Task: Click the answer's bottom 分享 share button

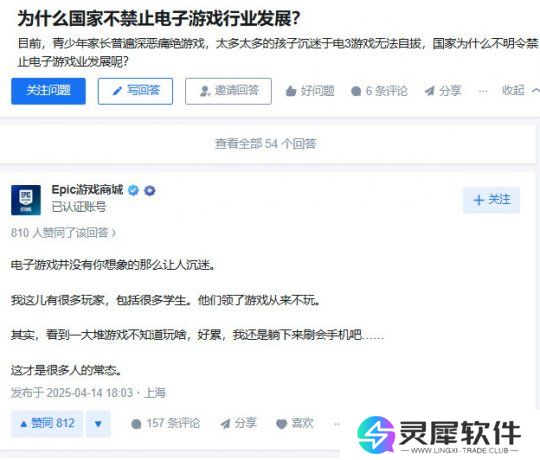Action: pyautogui.click(x=239, y=424)
